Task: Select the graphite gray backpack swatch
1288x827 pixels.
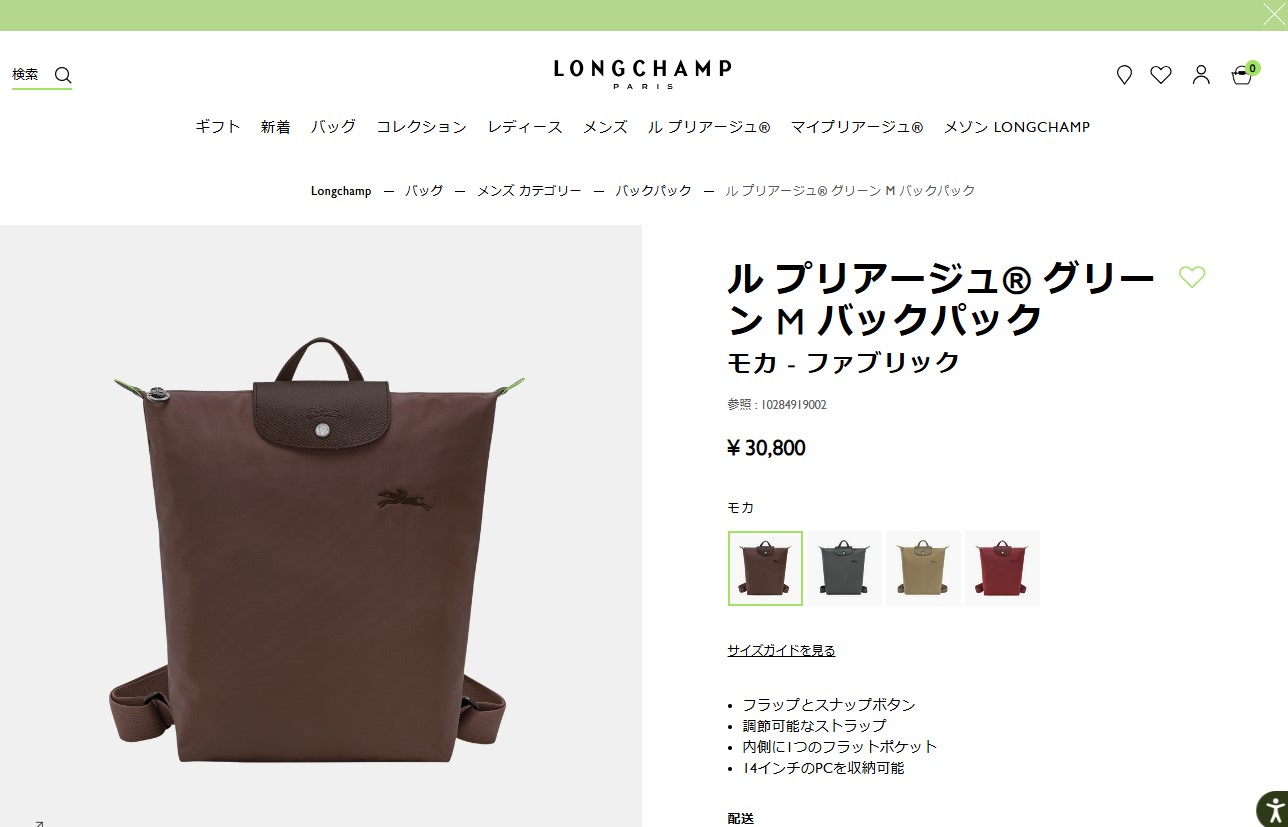Action: [845, 568]
